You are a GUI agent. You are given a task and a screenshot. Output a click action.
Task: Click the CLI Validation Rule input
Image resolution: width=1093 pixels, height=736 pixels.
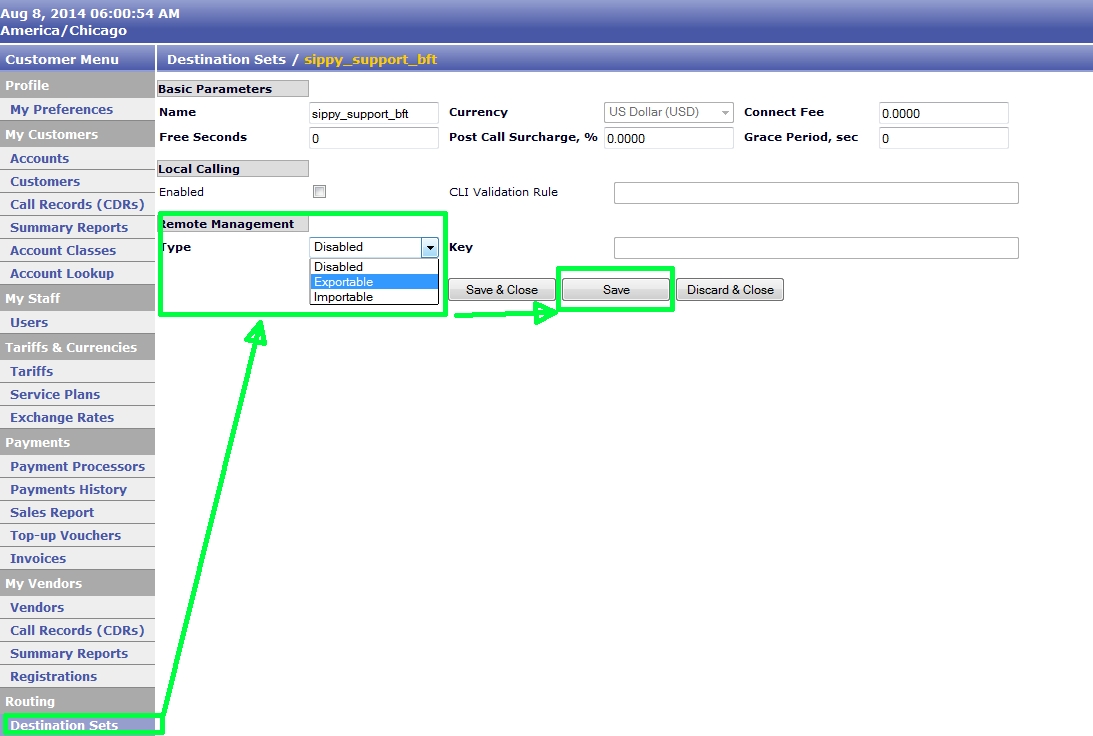click(x=816, y=192)
